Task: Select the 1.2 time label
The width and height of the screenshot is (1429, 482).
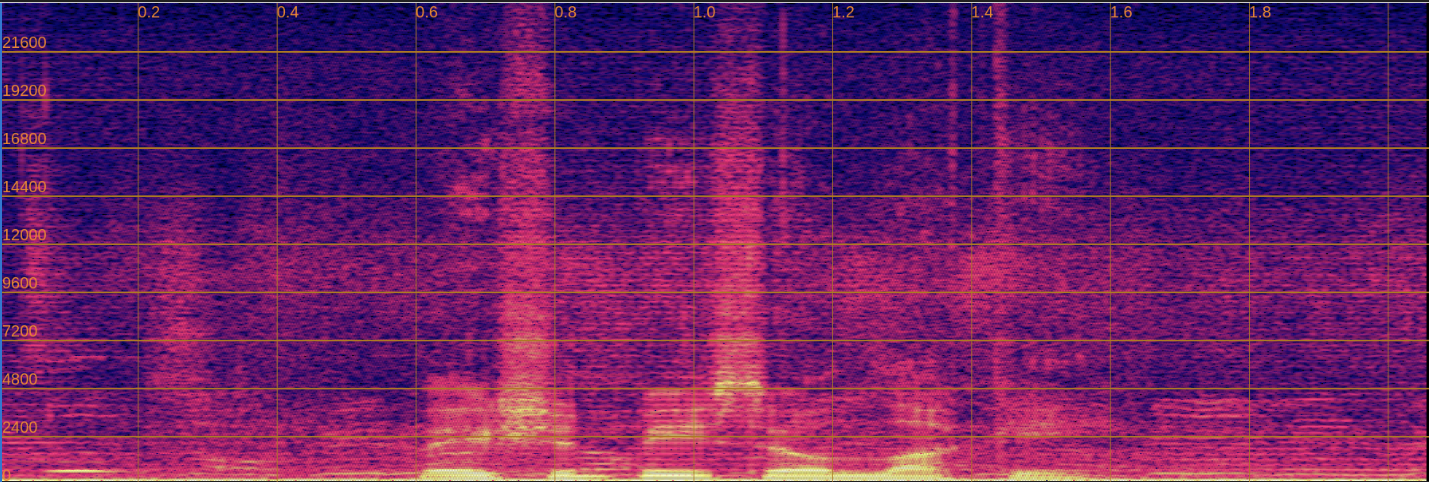Action: click(x=844, y=12)
